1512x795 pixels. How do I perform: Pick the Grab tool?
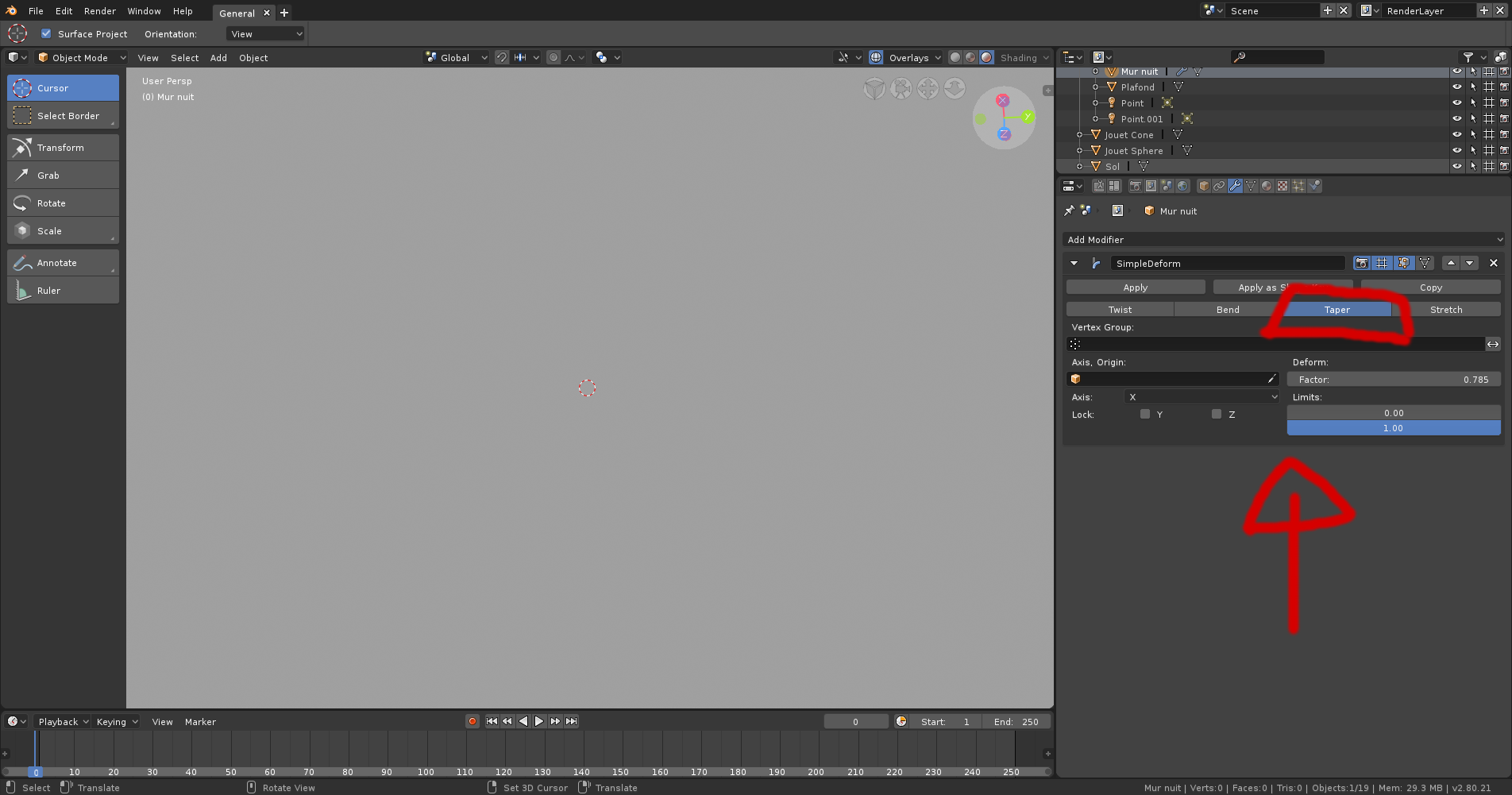(63, 176)
